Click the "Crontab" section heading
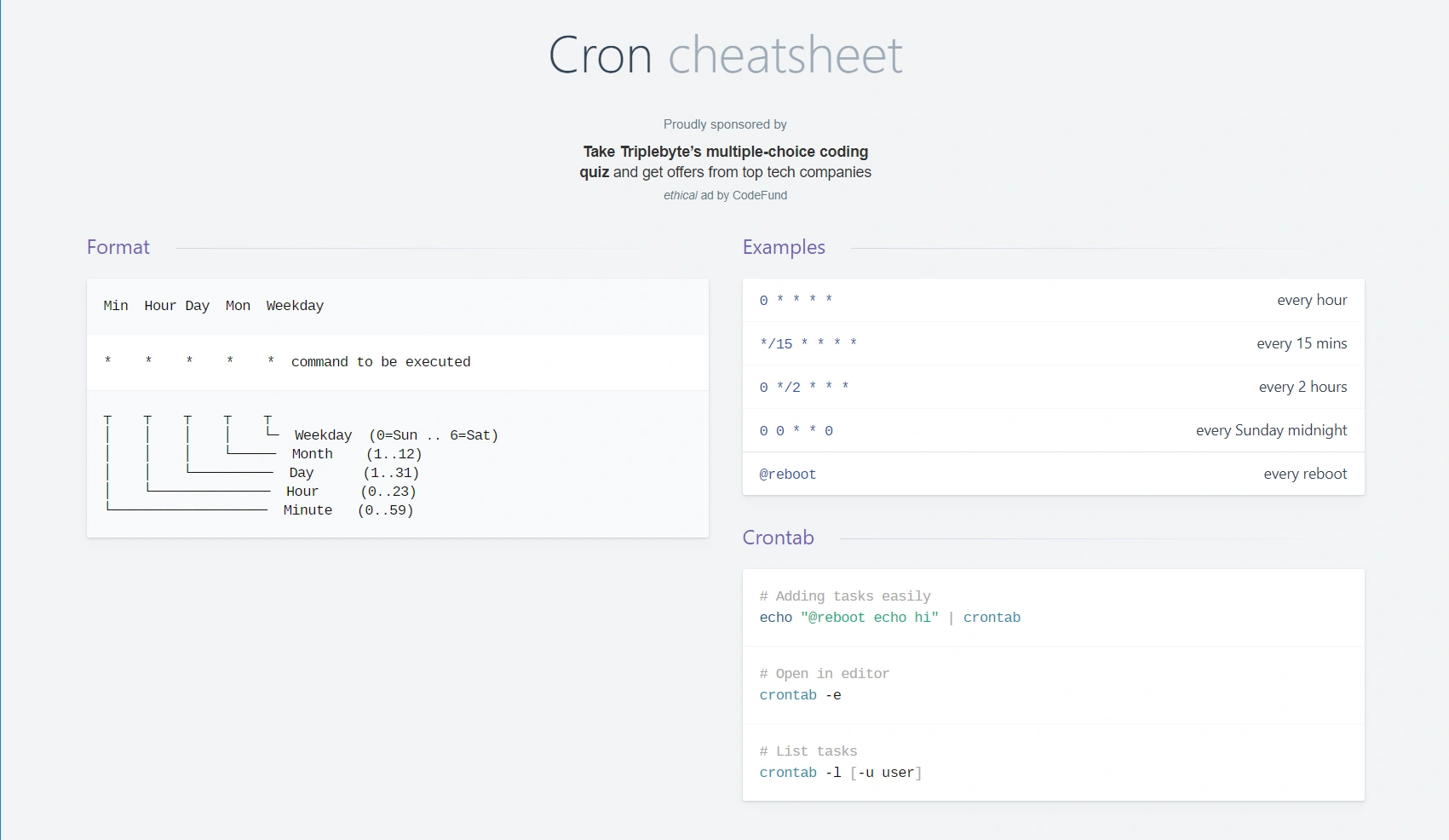The image size is (1449, 840). 777,538
